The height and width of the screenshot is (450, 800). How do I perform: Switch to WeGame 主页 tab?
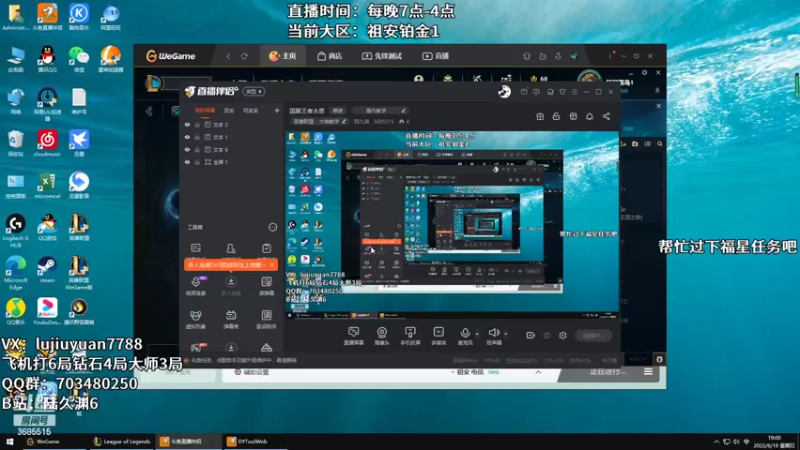(x=283, y=56)
